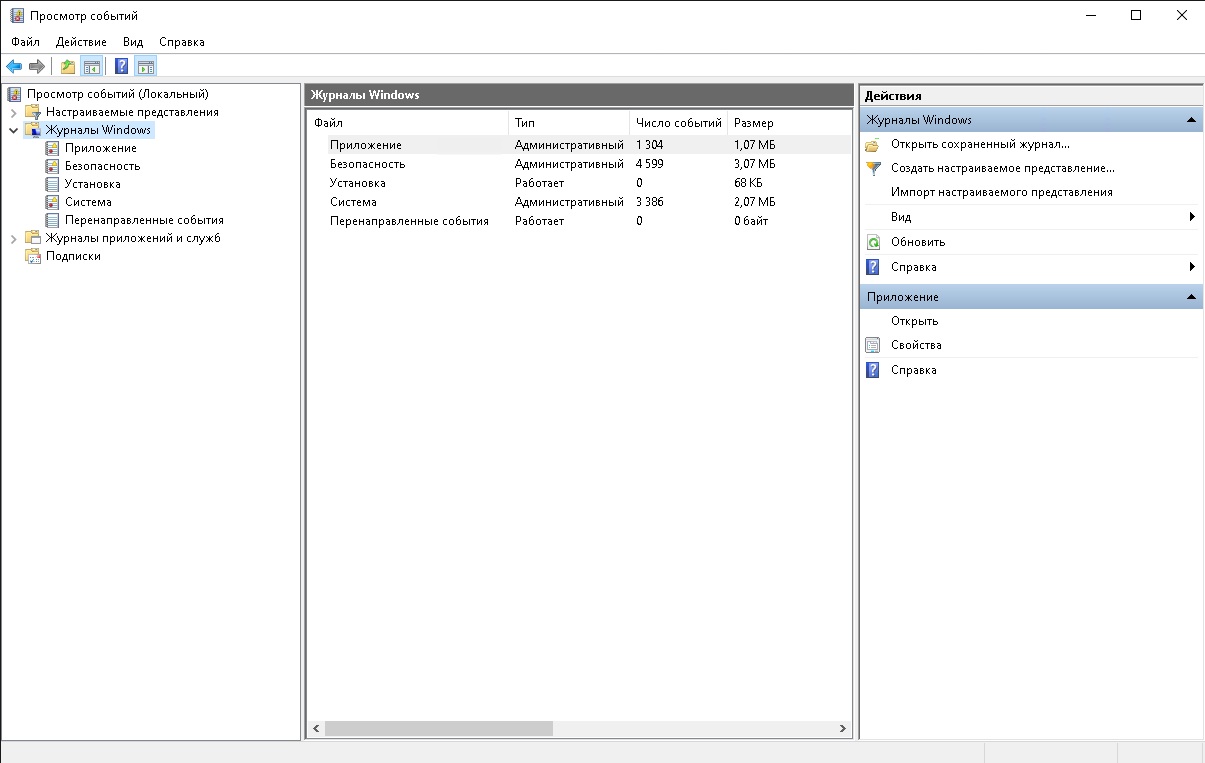The width and height of the screenshot is (1205, 763).
Task: Click the refresh icon next to Обновить
Action: [873, 242]
